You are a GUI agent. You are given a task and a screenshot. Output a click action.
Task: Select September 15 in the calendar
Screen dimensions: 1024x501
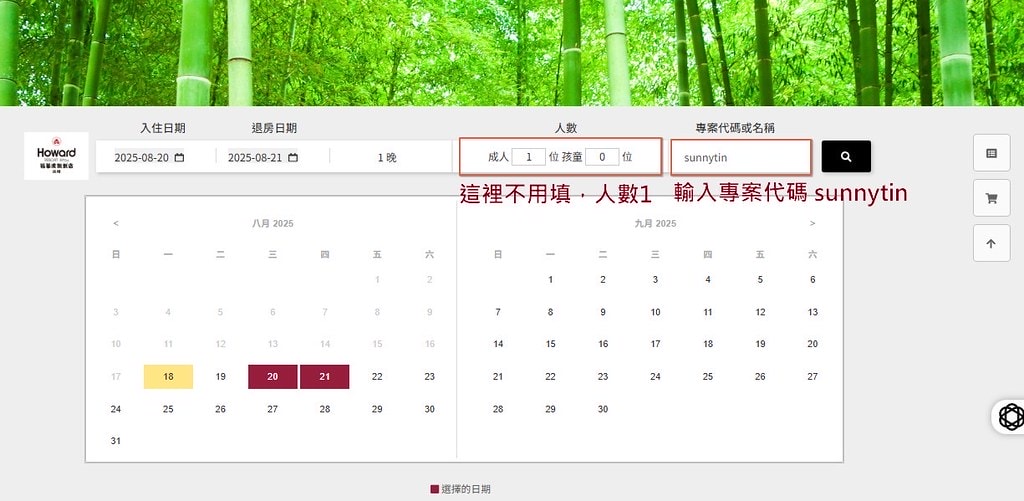[550, 344]
